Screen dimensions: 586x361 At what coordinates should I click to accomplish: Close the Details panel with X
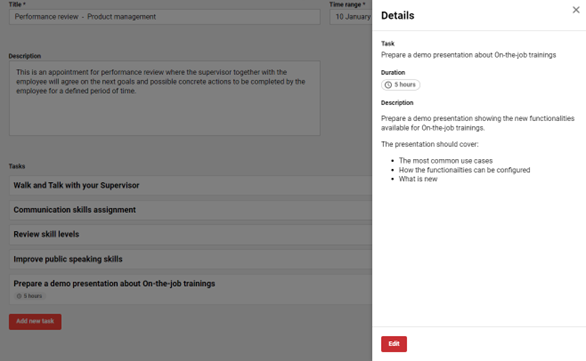(576, 10)
